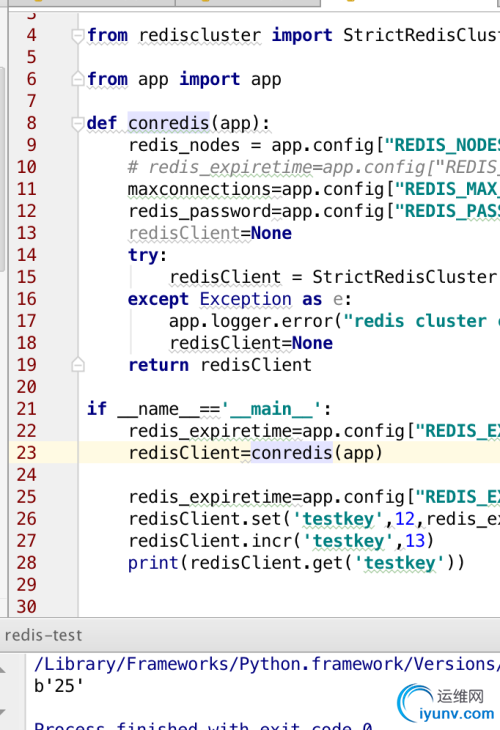The width and height of the screenshot is (500, 730).
Task: Click gutter line number 23
Action: pos(27,453)
